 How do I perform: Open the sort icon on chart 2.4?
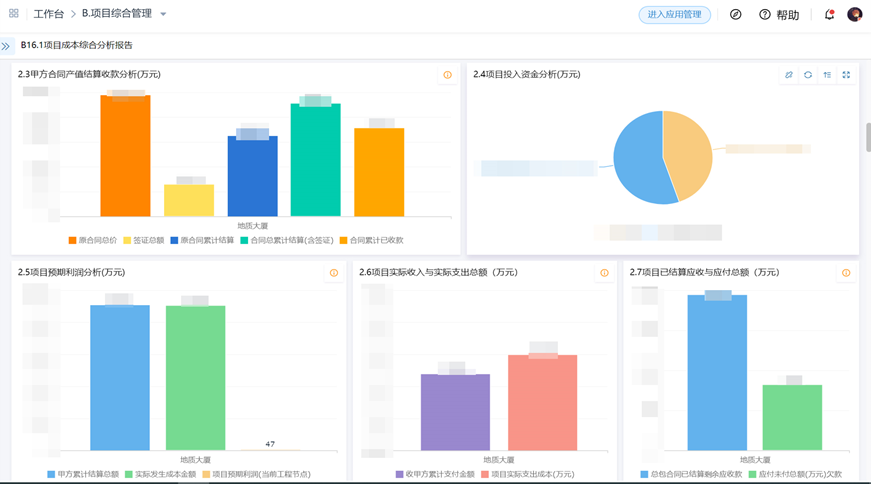coord(827,75)
